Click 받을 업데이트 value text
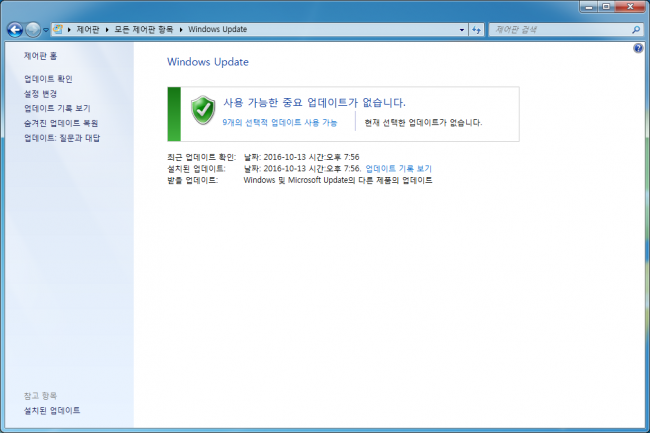 click(338, 180)
